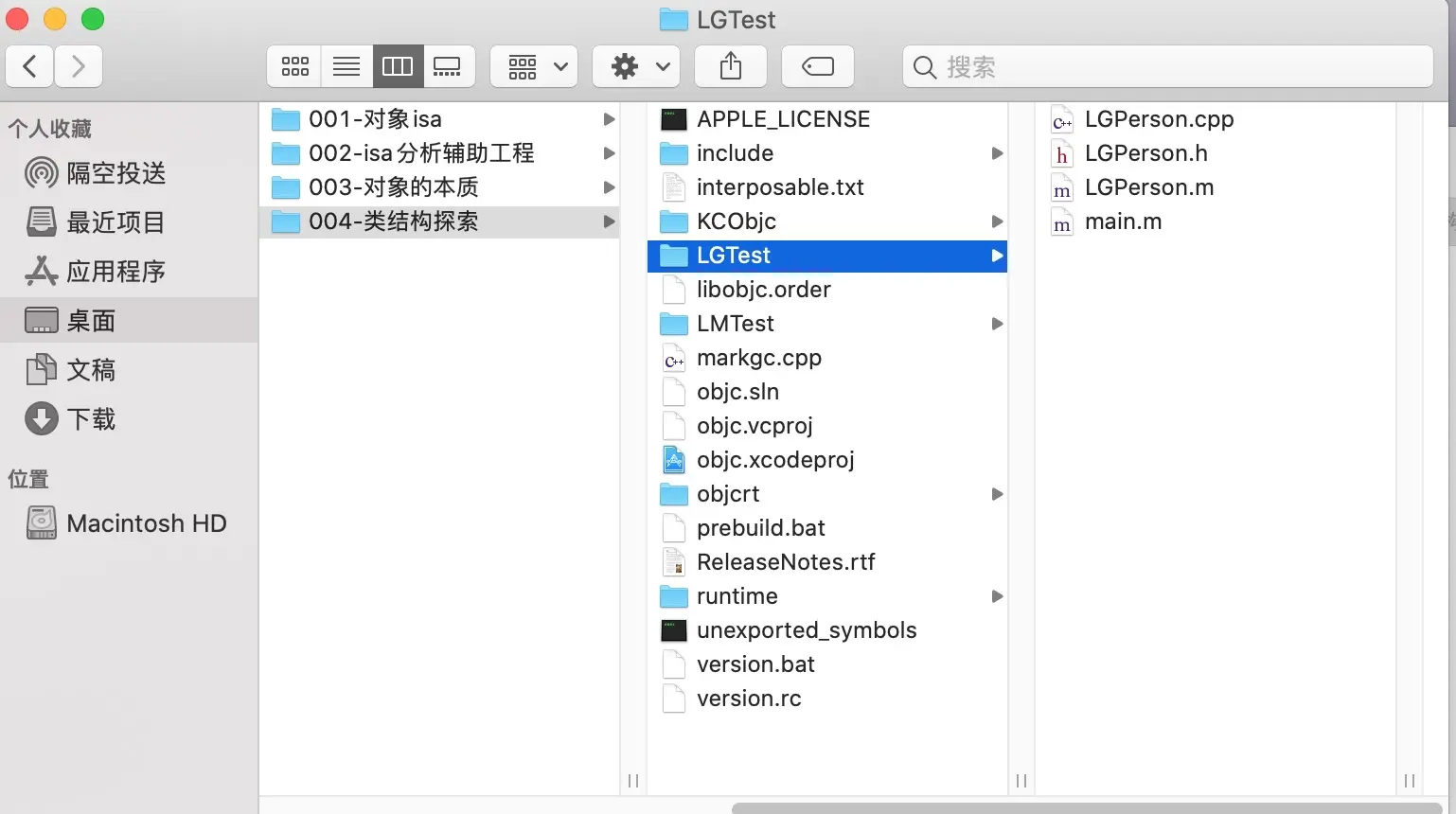The width and height of the screenshot is (1456, 814).
Task: Click the LGTest title folder icon
Action: pos(674,19)
